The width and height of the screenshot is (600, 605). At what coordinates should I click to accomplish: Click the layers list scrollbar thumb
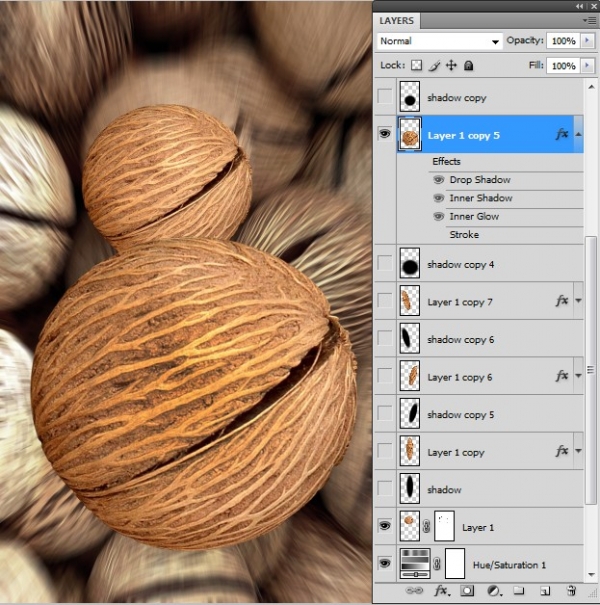tap(590, 370)
